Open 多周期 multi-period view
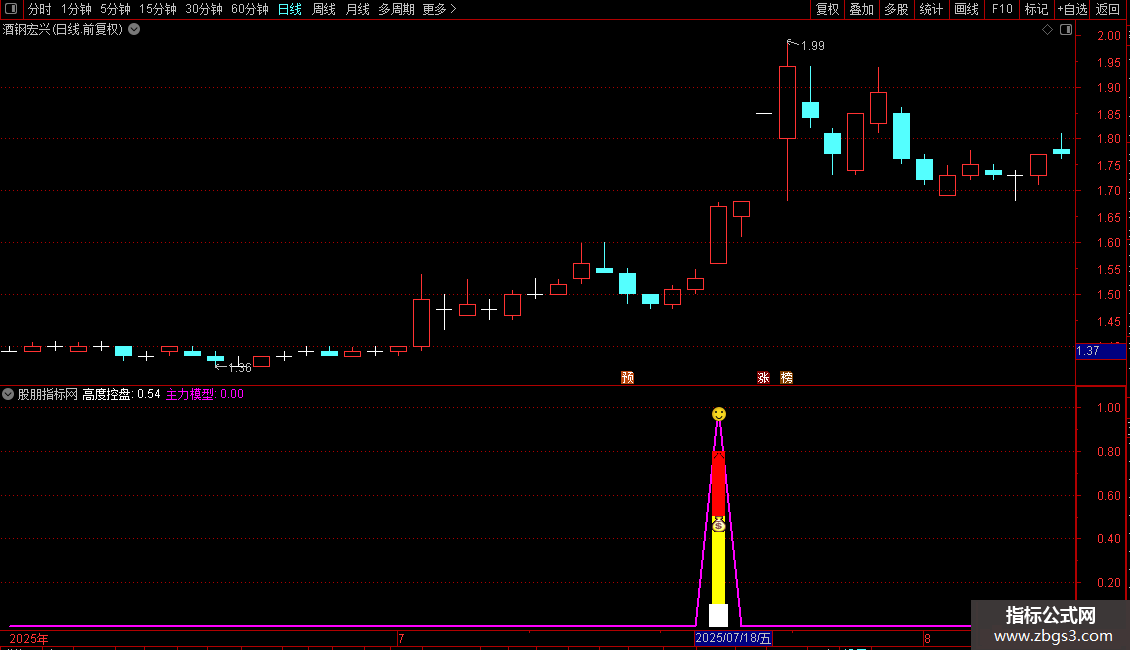The width and height of the screenshot is (1130, 650). point(396,9)
